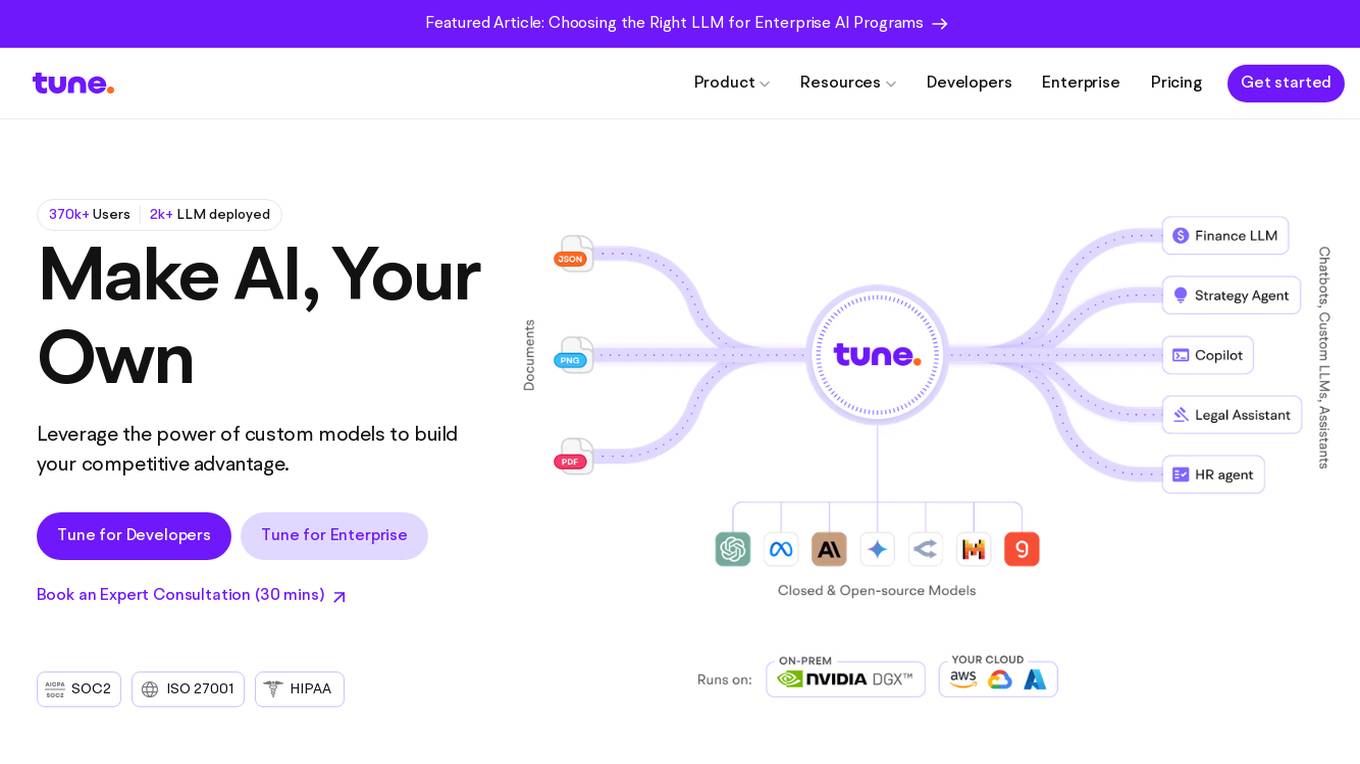Open the Pricing nav item
1360x764 pixels.
[1176, 83]
